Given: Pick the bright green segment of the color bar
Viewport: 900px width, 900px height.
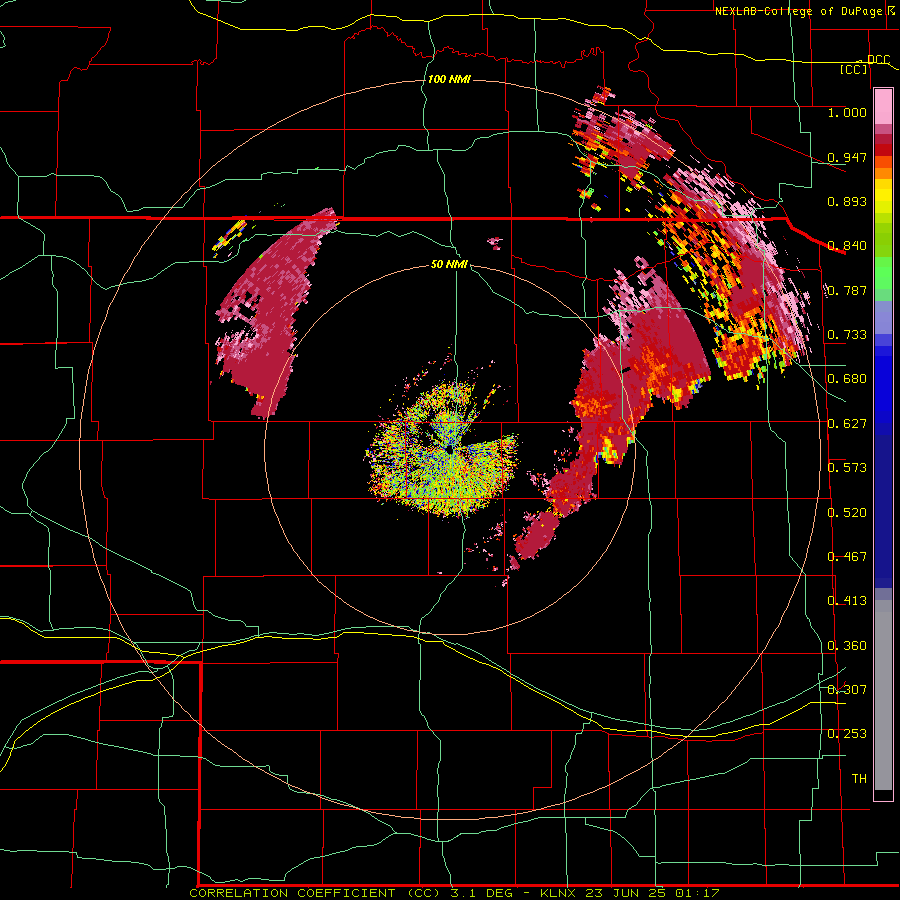Looking at the screenshot, I should 883,274.
